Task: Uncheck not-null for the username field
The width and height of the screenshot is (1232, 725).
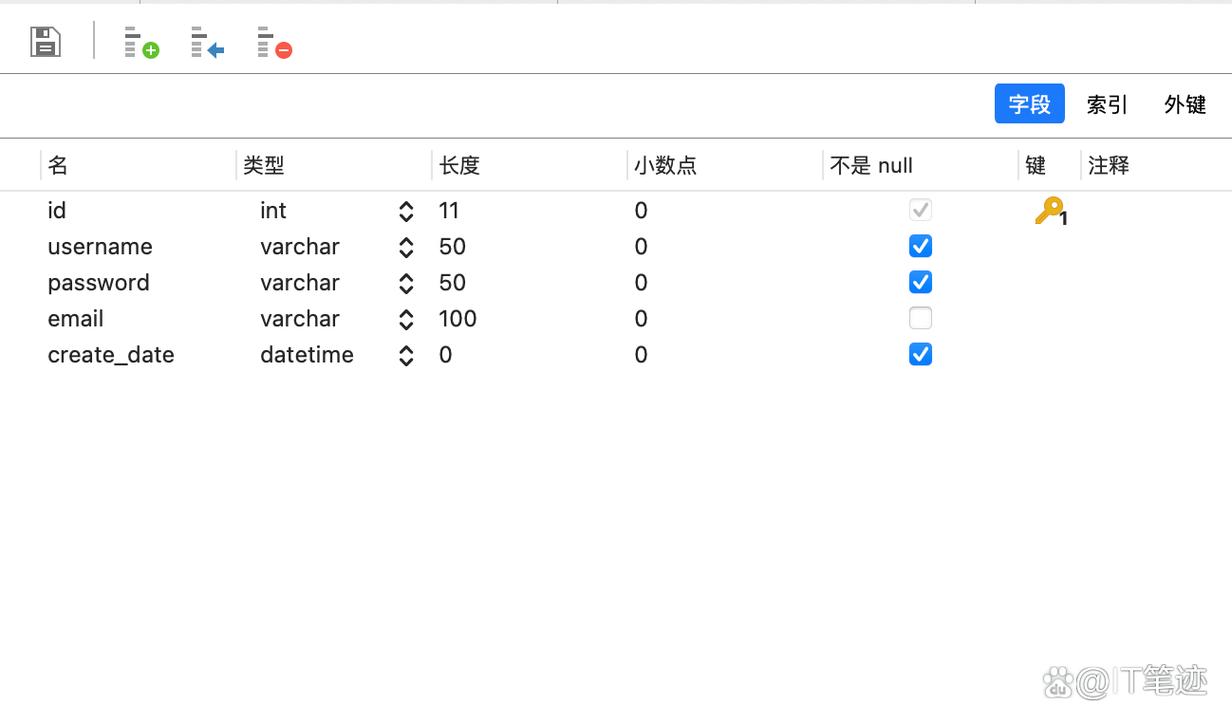Action: pyautogui.click(x=920, y=246)
